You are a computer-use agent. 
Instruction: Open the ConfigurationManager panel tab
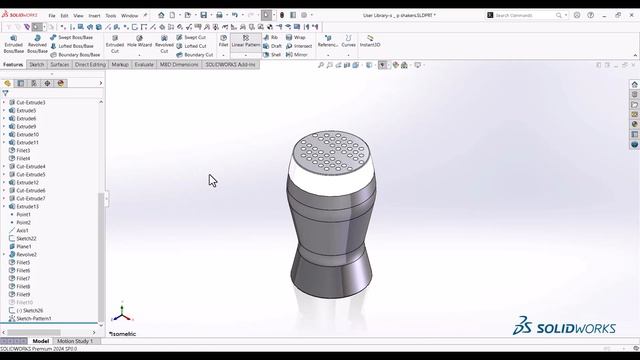[34, 83]
